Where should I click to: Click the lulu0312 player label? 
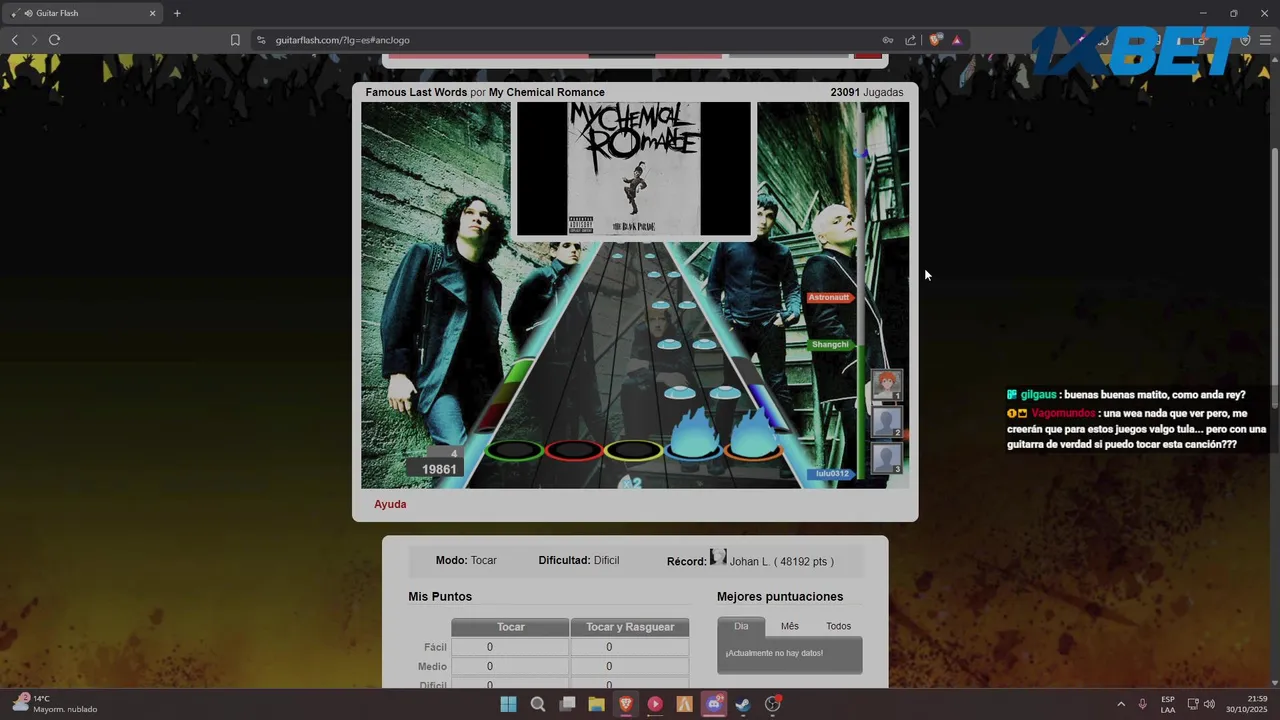coord(831,474)
